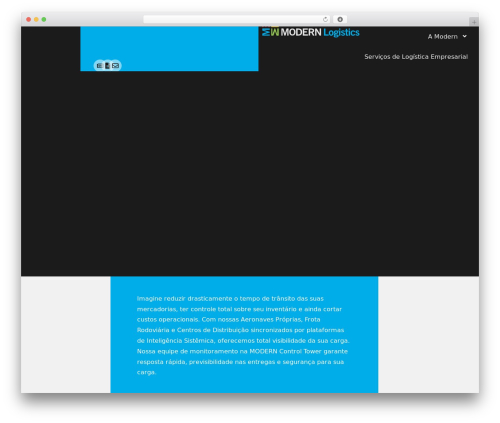Click the green MW emblem in logo
Image resolution: width=500 pixels, height=423 pixels.
tap(270, 32)
